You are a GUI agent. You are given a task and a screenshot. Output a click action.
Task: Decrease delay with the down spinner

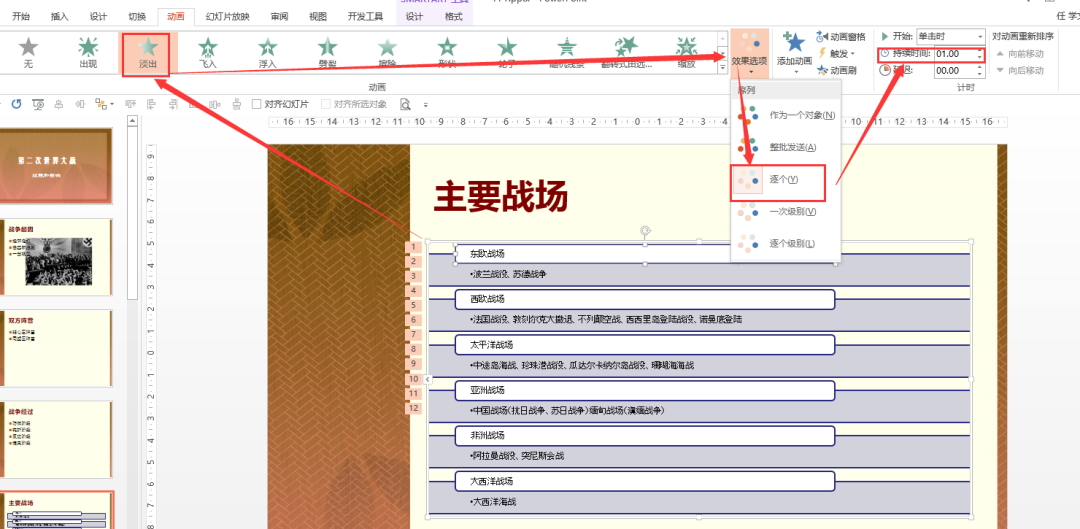pos(979,74)
